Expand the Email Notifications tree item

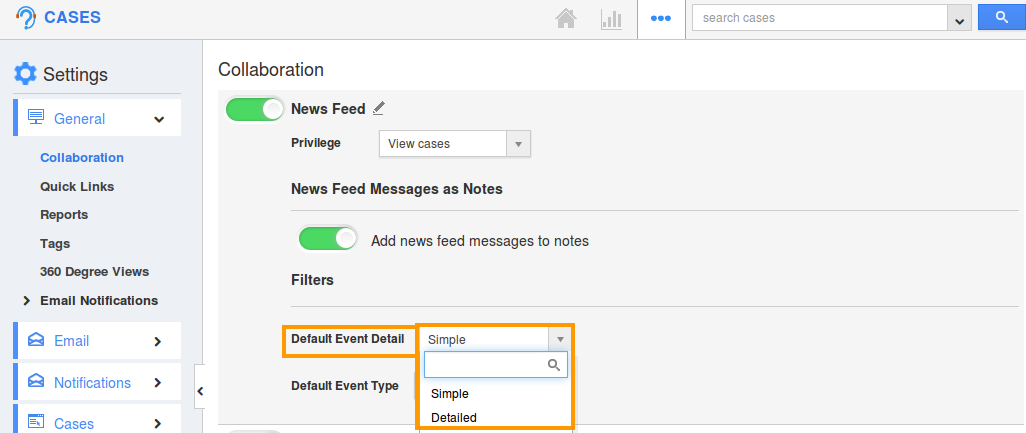(27, 301)
